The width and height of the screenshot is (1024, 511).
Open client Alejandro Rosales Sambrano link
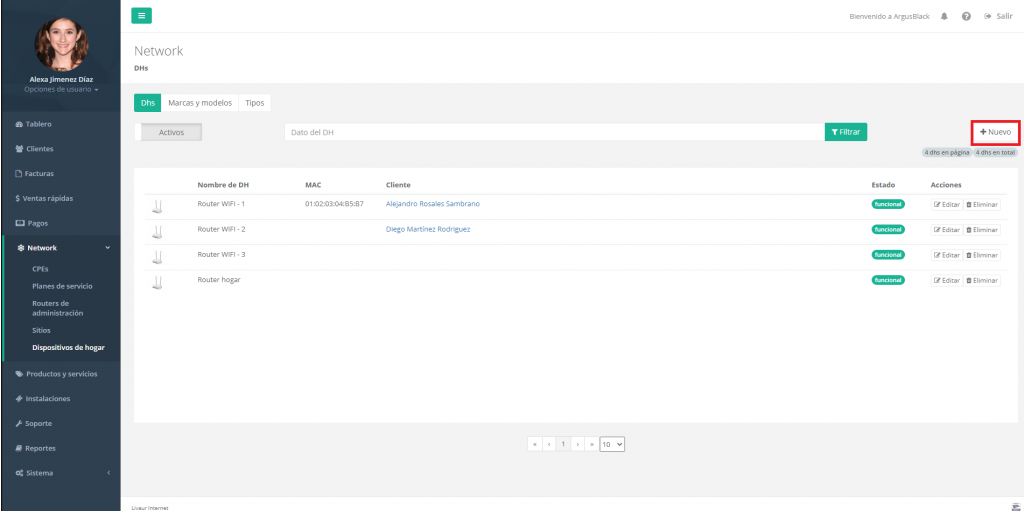point(432,204)
